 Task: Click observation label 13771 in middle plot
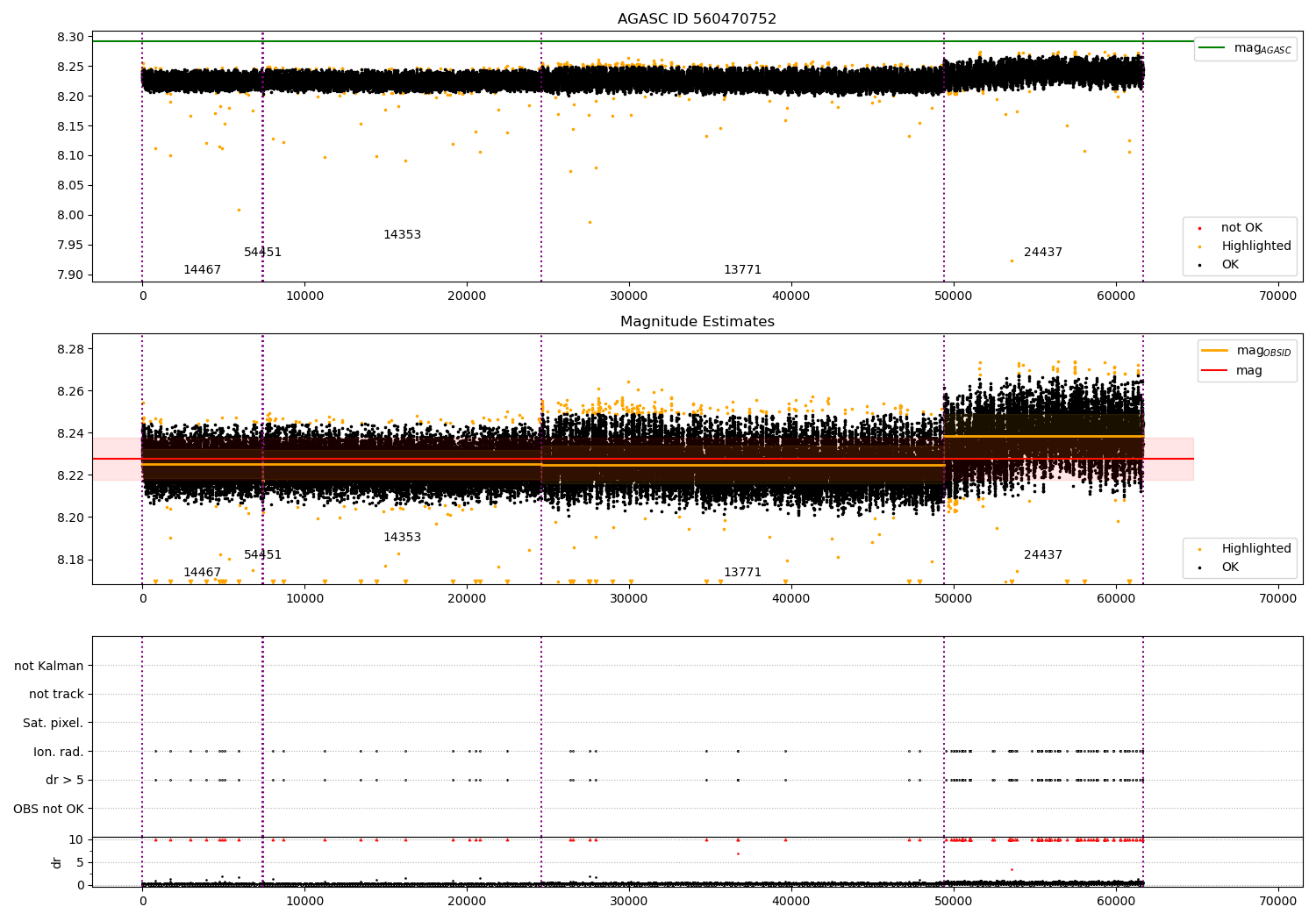click(x=742, y=572)
